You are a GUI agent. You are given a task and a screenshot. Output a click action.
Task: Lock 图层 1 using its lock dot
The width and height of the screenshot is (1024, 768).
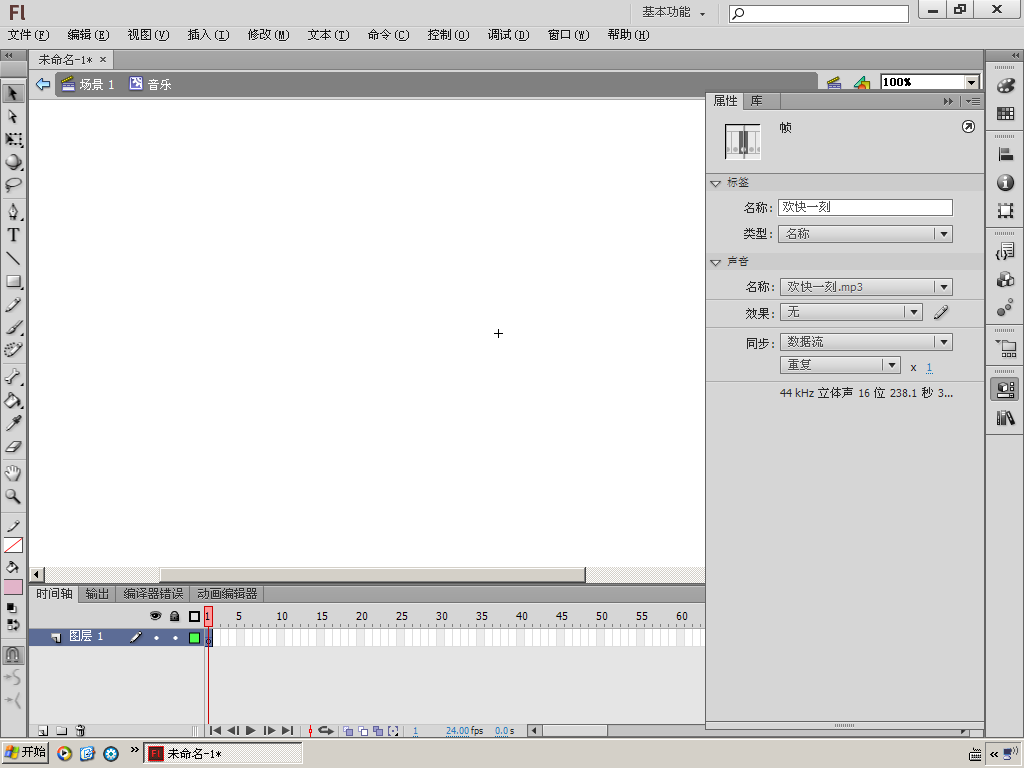point(175,637)
